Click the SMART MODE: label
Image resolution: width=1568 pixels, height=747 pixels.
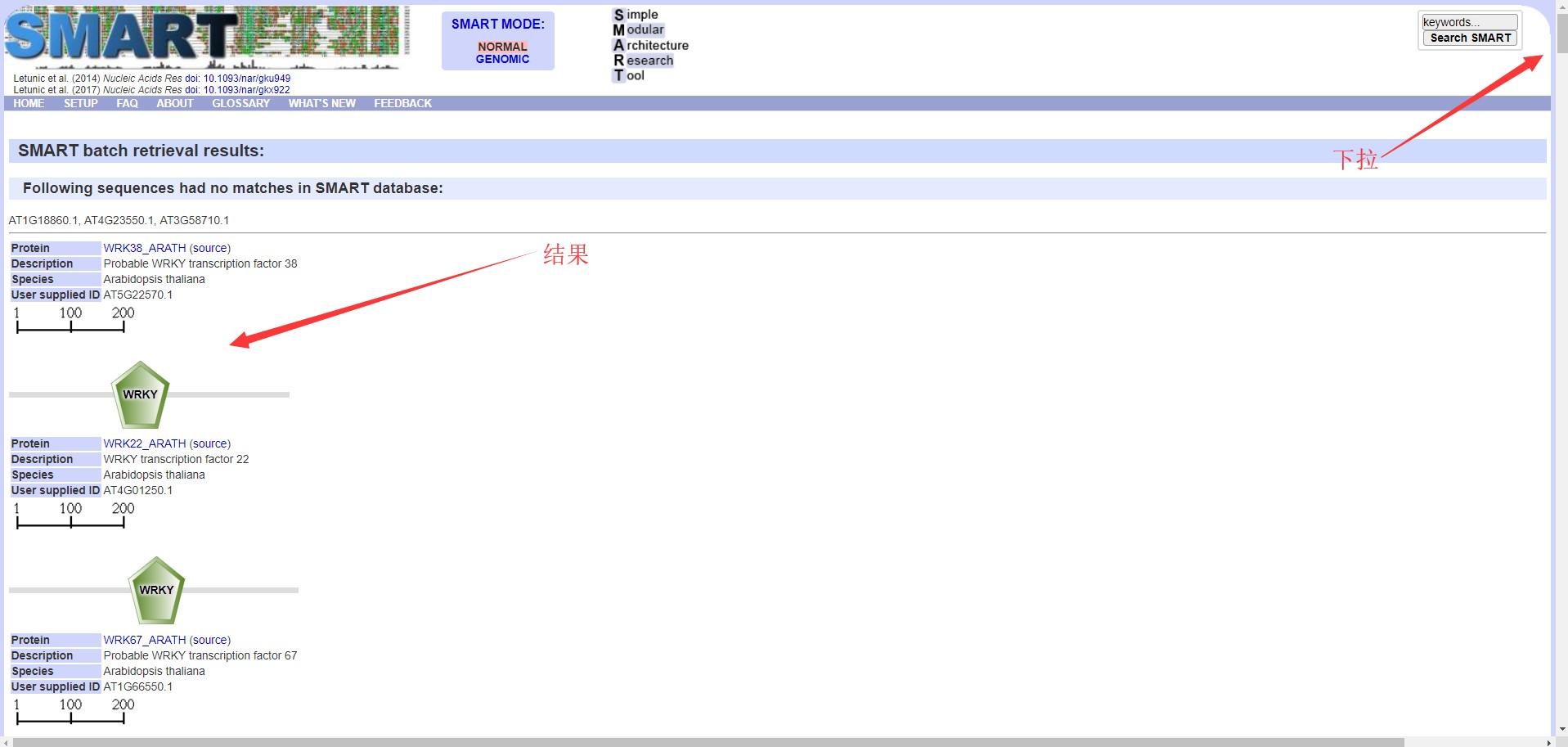498,24
